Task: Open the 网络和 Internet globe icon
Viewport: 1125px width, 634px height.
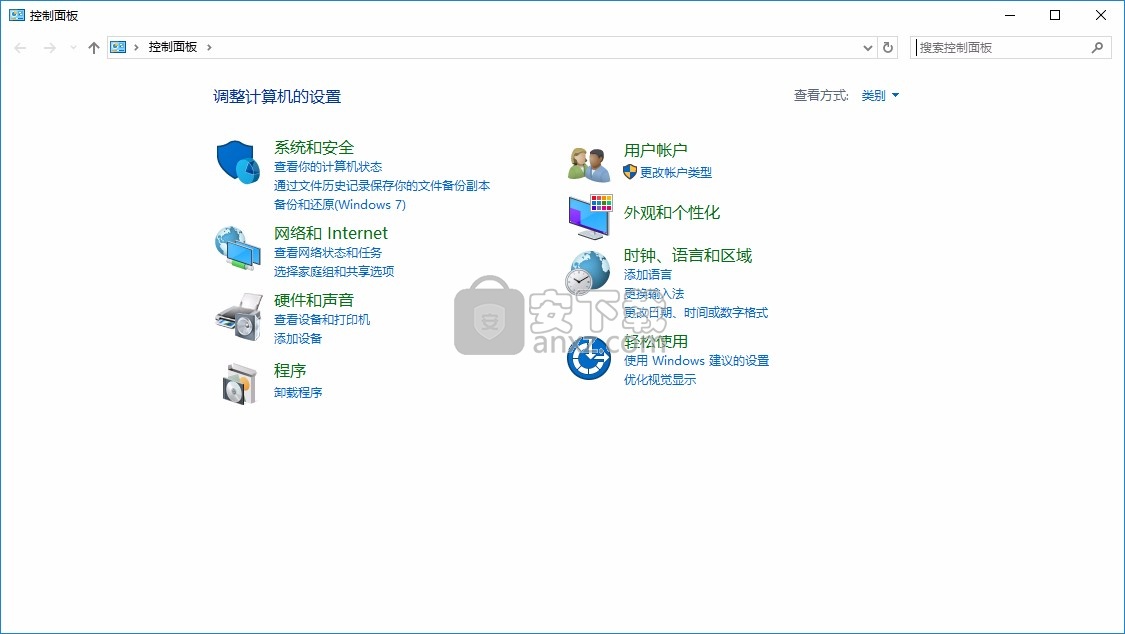Action: (237, 248)
